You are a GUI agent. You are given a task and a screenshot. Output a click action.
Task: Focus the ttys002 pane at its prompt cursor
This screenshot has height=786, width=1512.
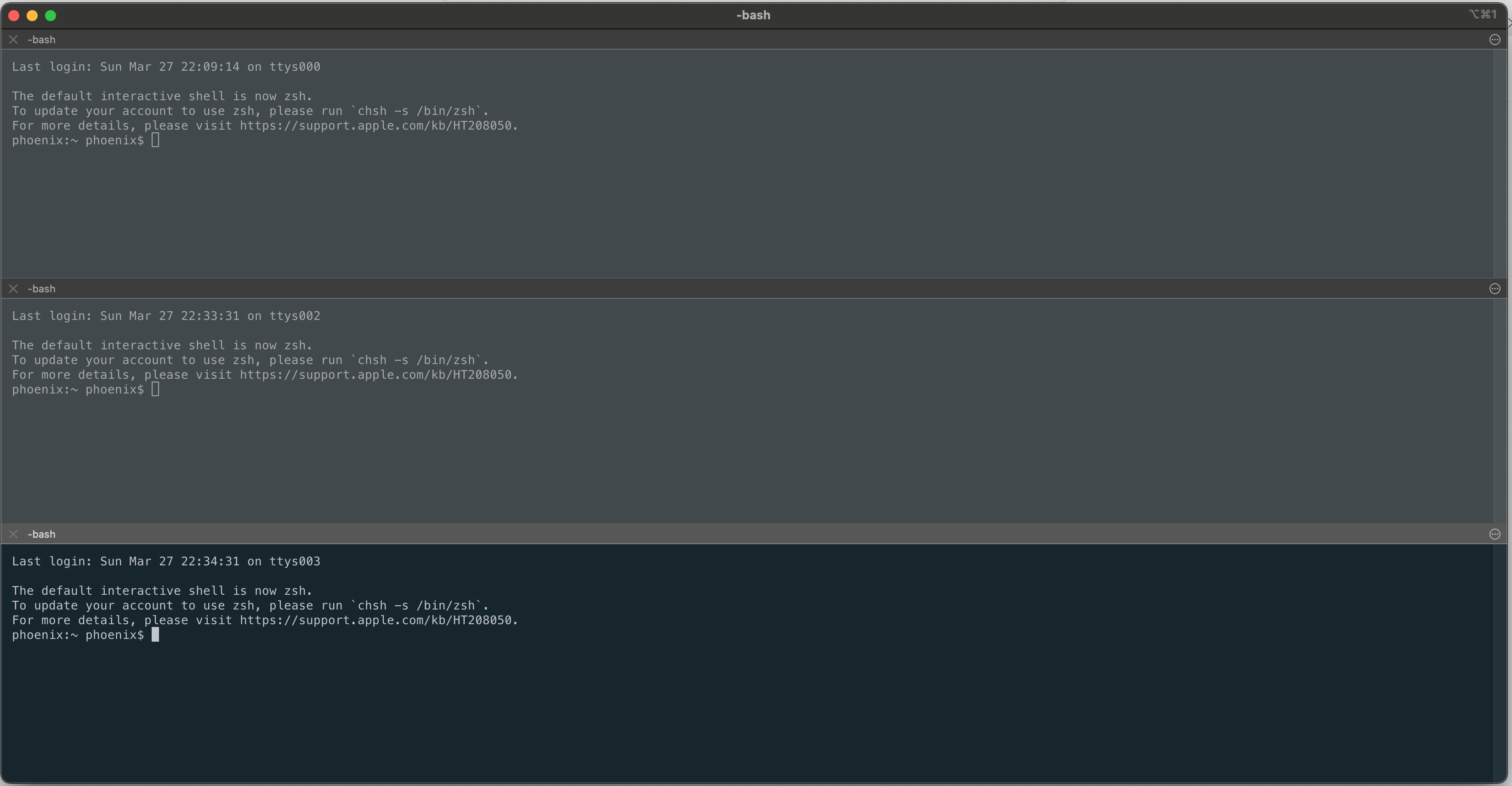[155, 389]
